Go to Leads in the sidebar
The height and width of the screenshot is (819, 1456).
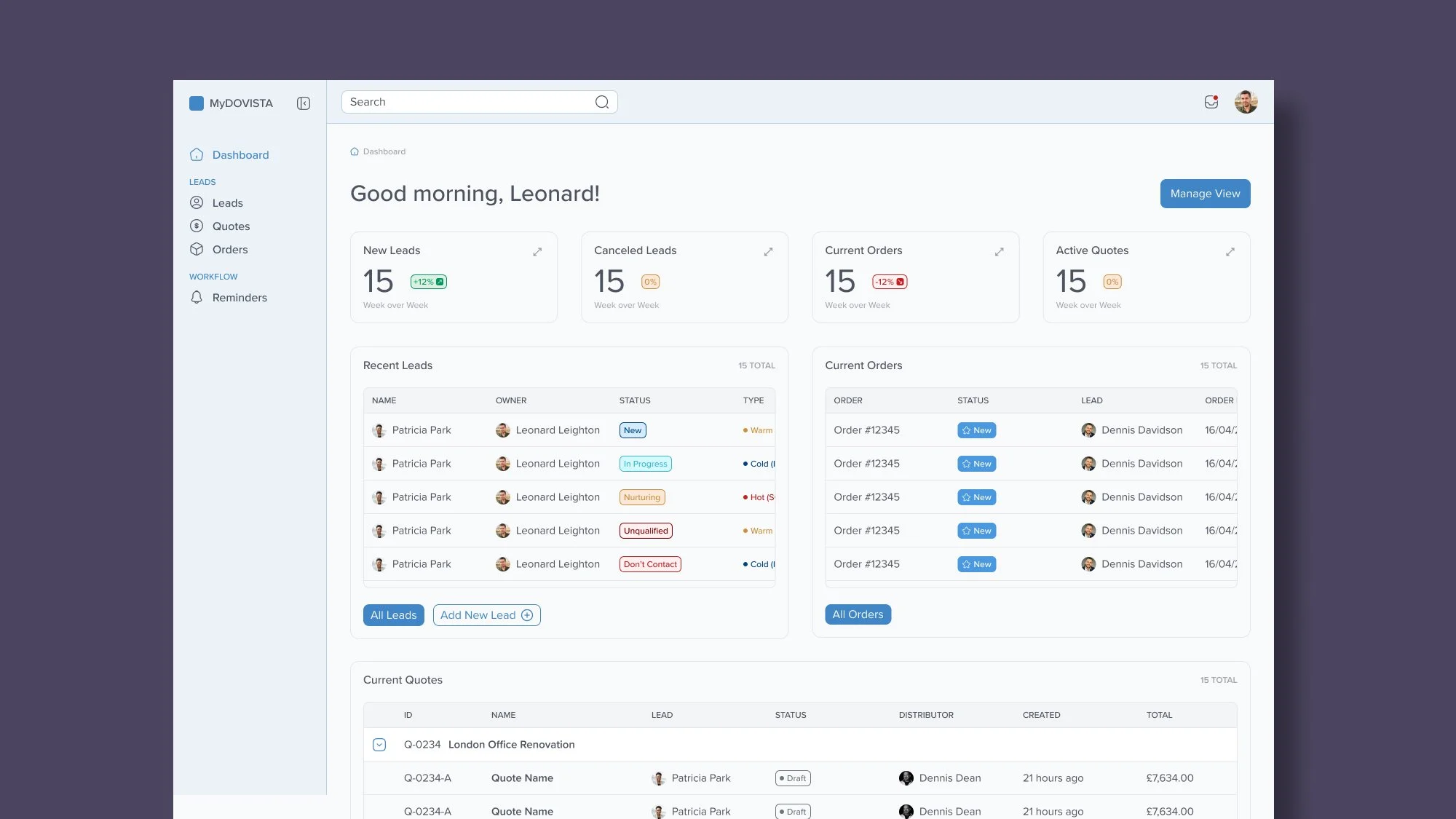(227, 203)
